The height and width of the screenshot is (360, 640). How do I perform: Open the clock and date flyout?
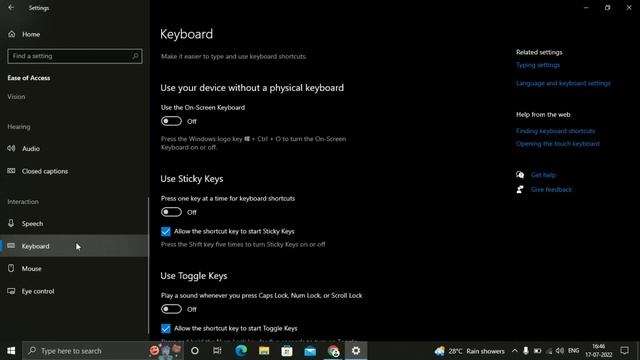pos(598,351)
